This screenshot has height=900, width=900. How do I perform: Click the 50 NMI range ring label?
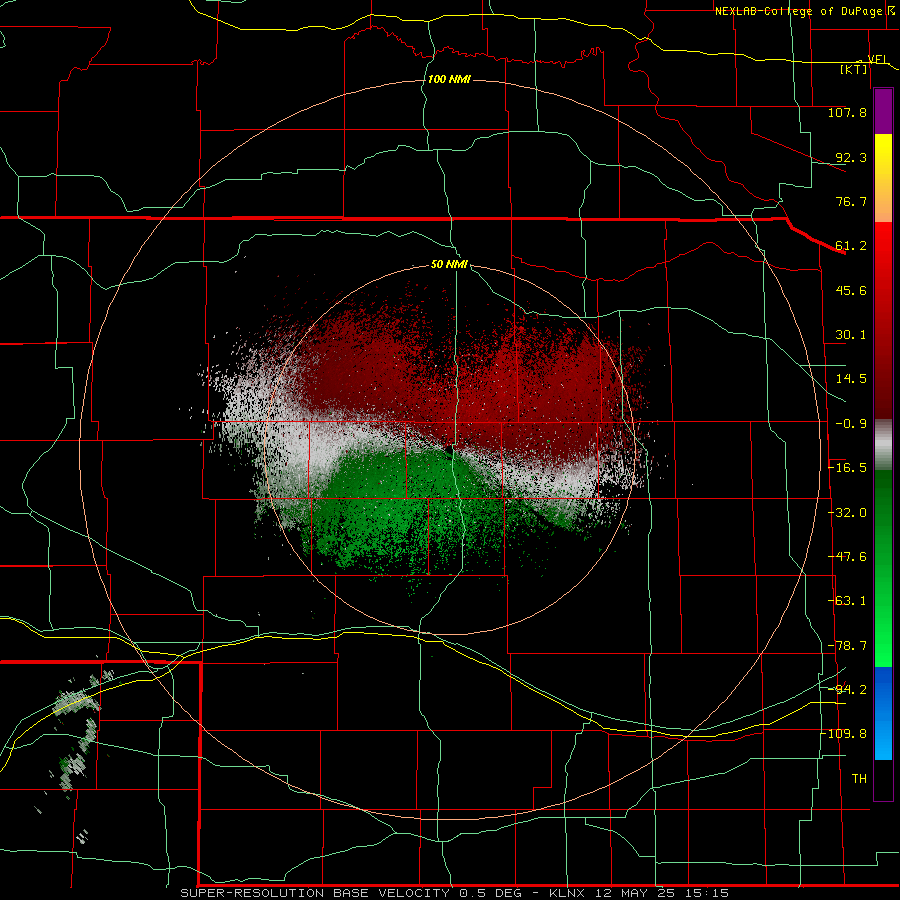click(449, 264)
